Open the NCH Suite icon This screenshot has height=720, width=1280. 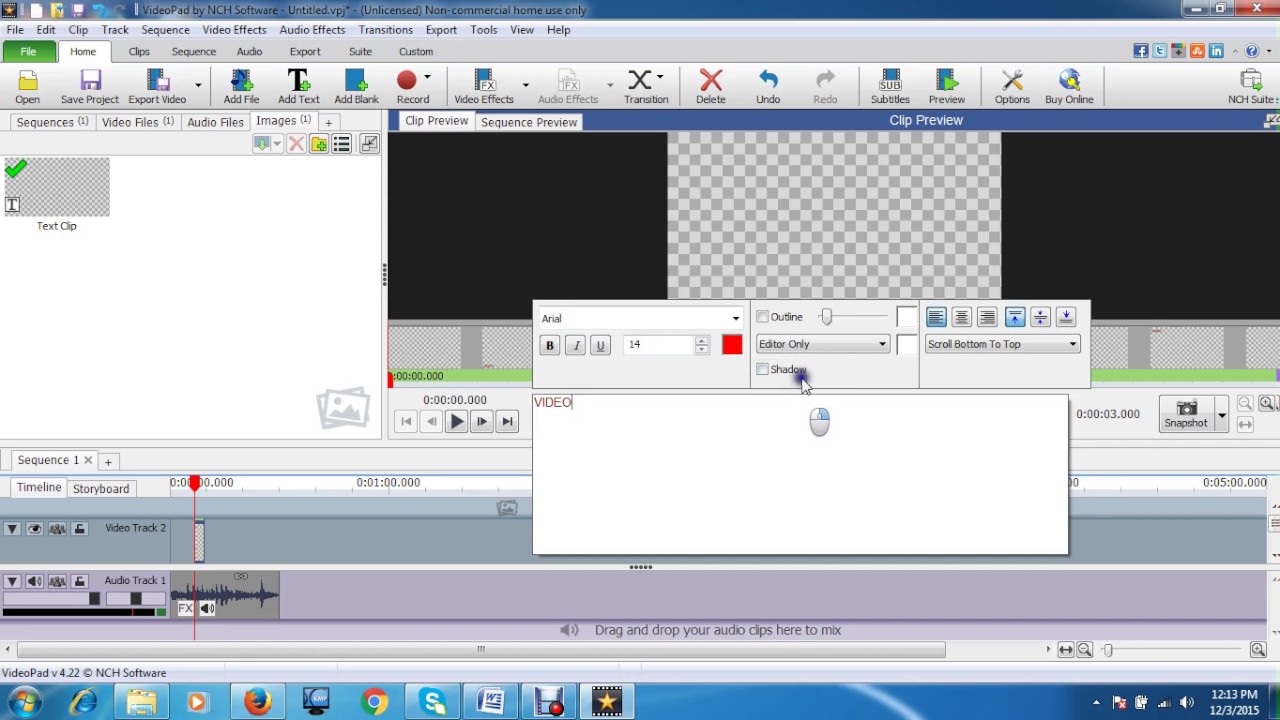[1251, 86]
